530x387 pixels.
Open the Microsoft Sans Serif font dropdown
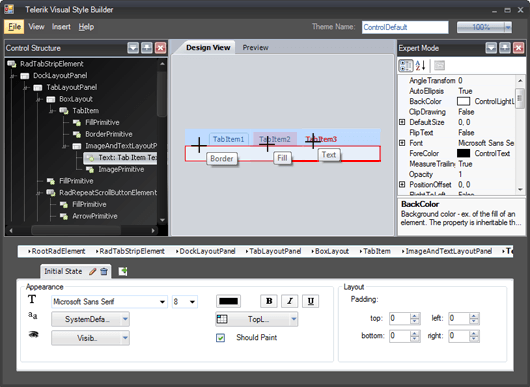(x=163, y=301)
